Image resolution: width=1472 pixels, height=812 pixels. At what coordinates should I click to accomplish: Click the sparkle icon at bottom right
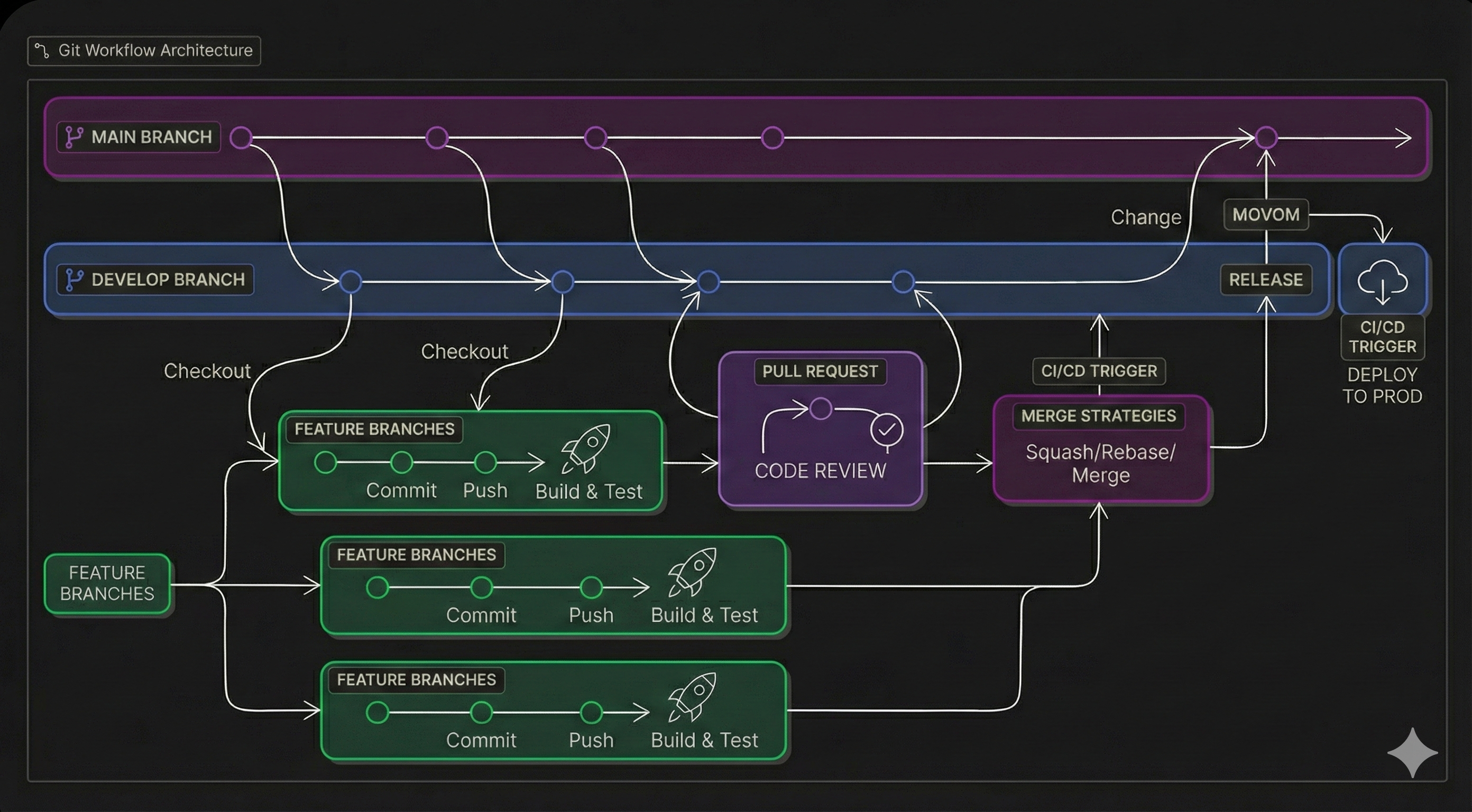(x=1412, y=753)
